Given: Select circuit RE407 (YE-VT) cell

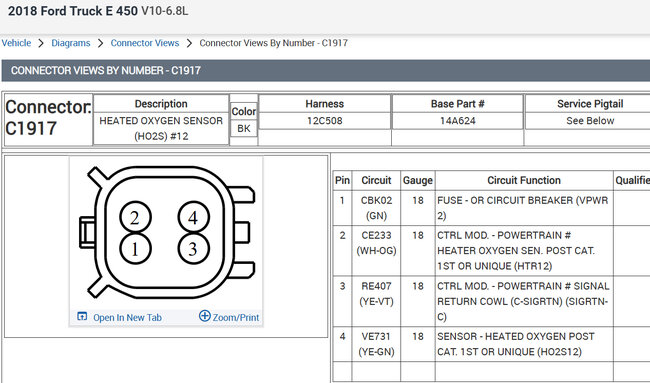Looking at the screenshot, I should tap(376, 301).
